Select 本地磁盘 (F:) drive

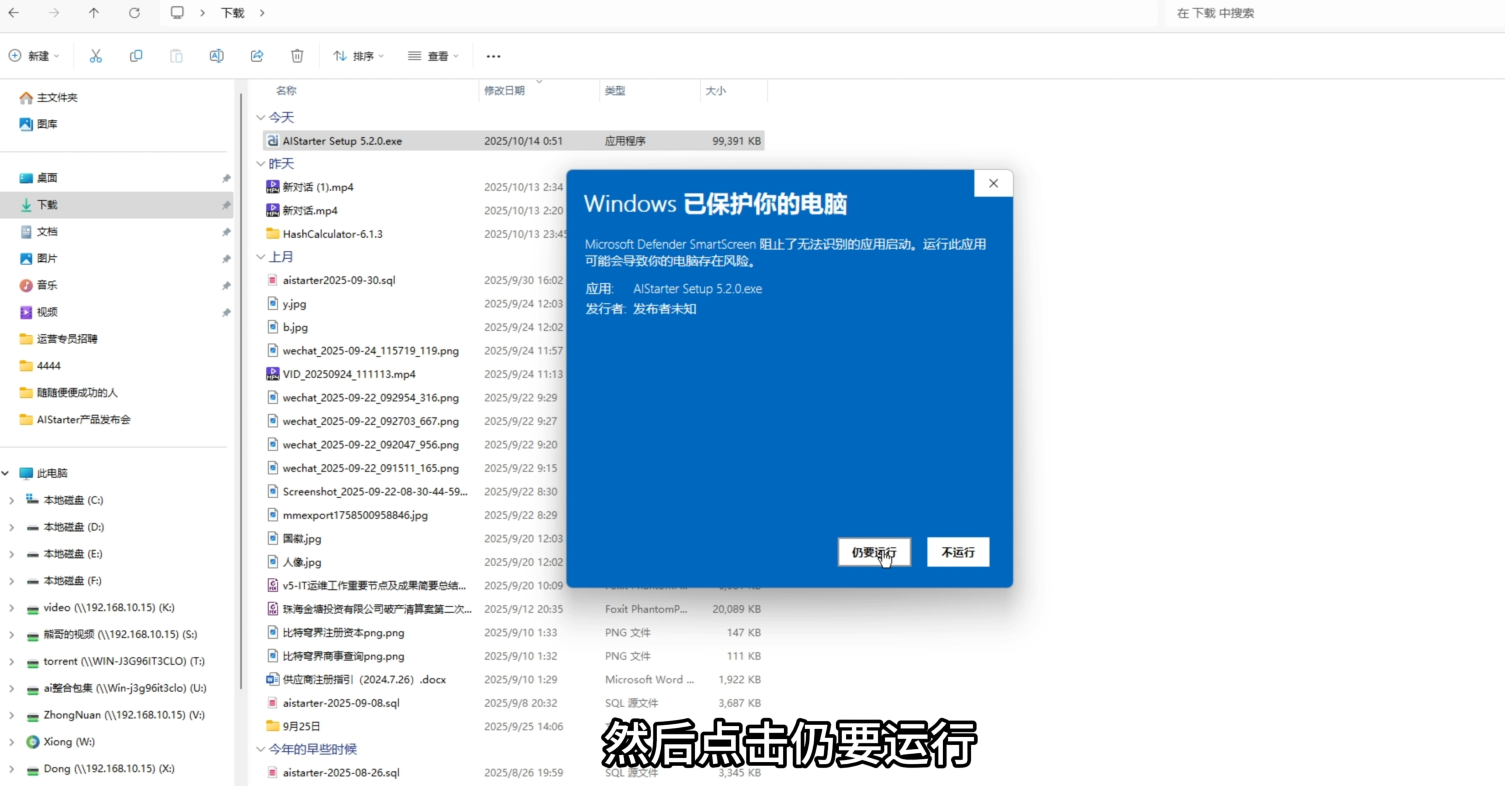[x=73, y=581]
